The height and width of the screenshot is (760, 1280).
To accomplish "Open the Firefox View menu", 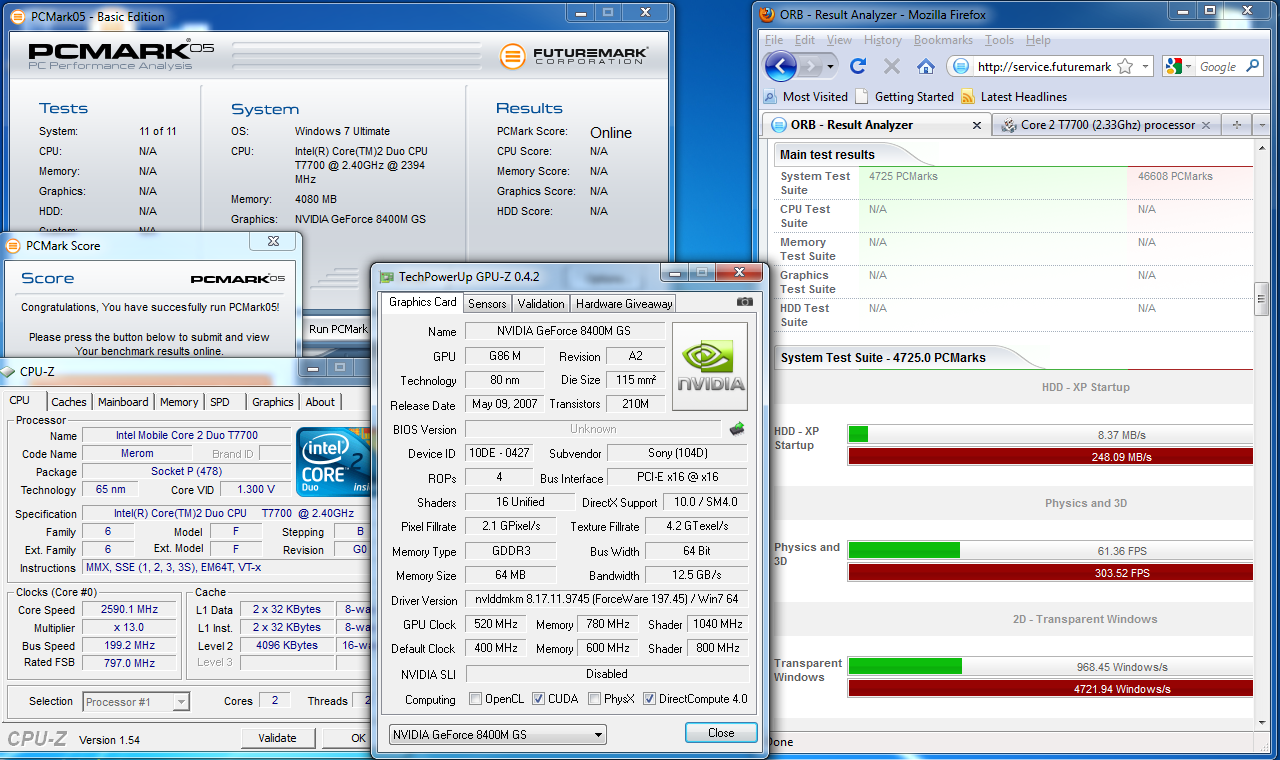I will [x=839, y=40].
